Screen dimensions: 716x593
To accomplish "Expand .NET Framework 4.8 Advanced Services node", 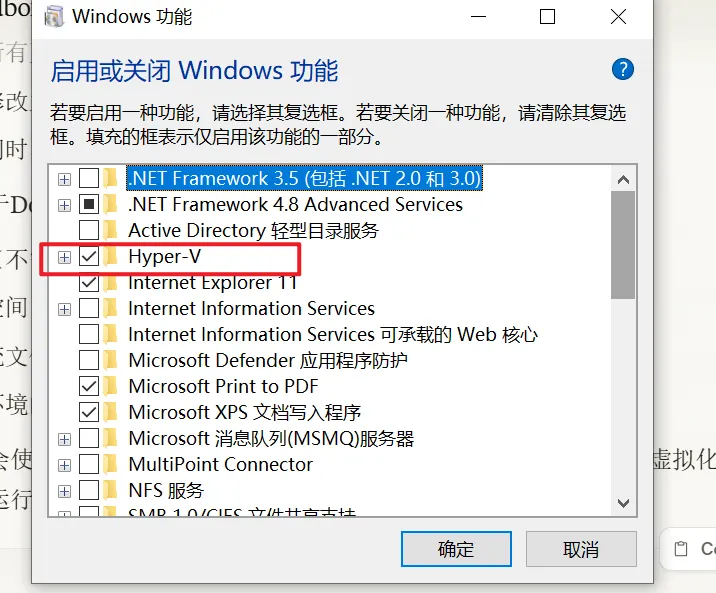I will click(x=65, y=205).
